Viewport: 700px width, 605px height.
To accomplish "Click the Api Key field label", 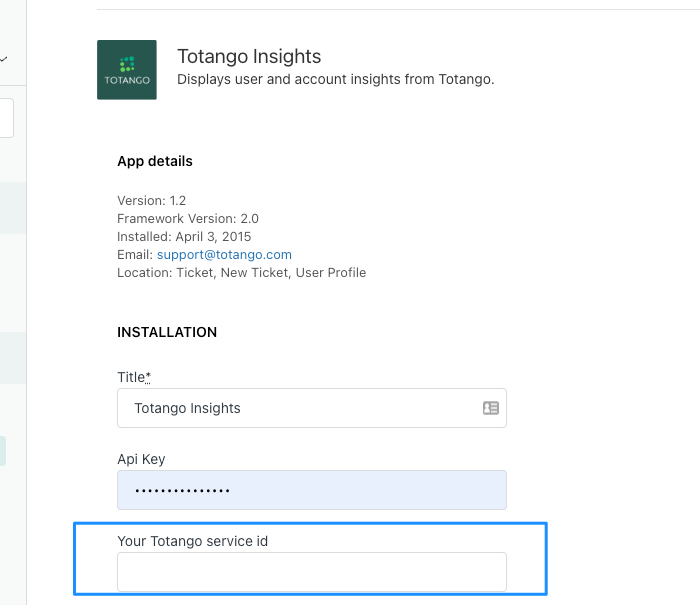I will click(141, 459).
